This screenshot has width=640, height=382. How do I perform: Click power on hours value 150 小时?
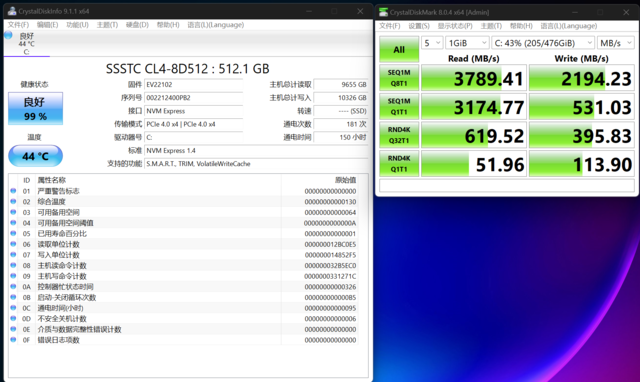[x=340, y=137]
